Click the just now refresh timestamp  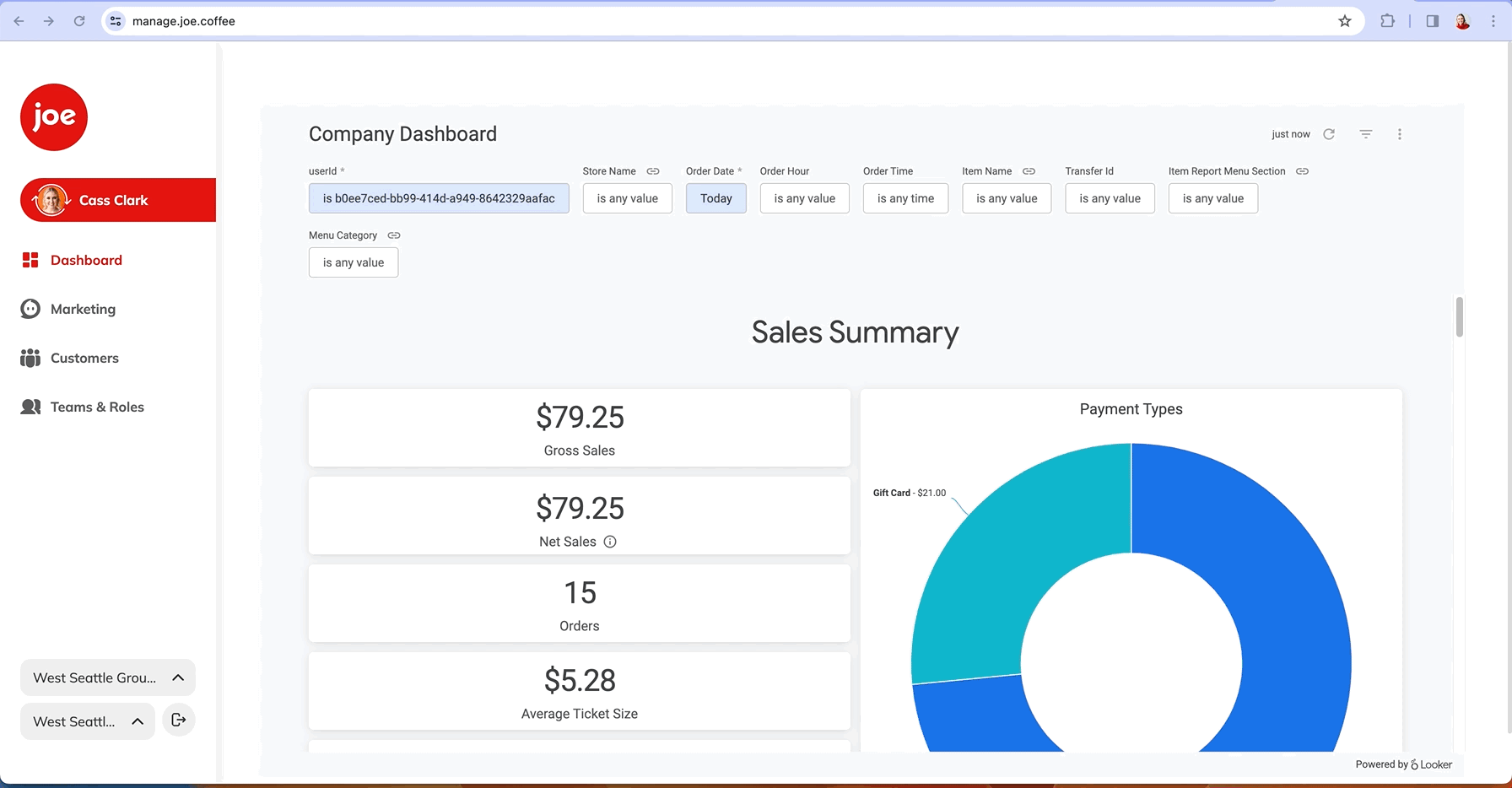click(1291, 134)
